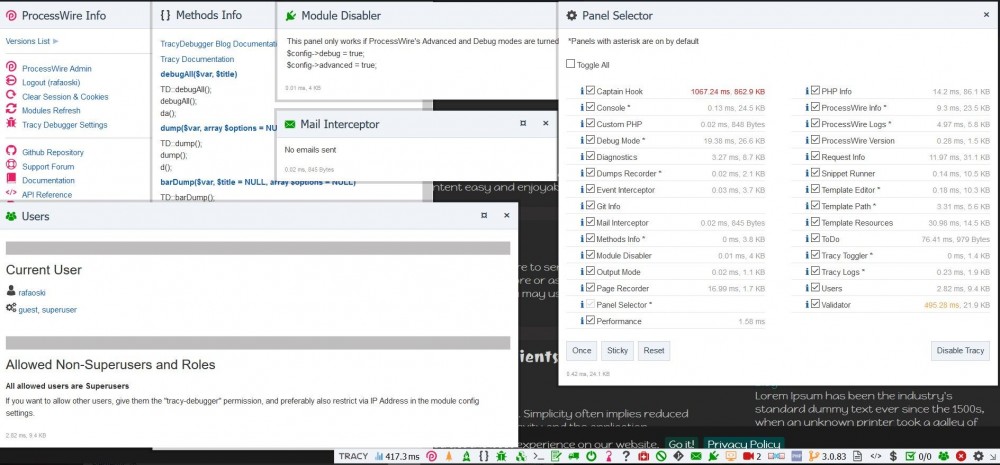Uncheck the PHP Info panel checkbox
Screen dimensions: 1000x465
point(816,91)
